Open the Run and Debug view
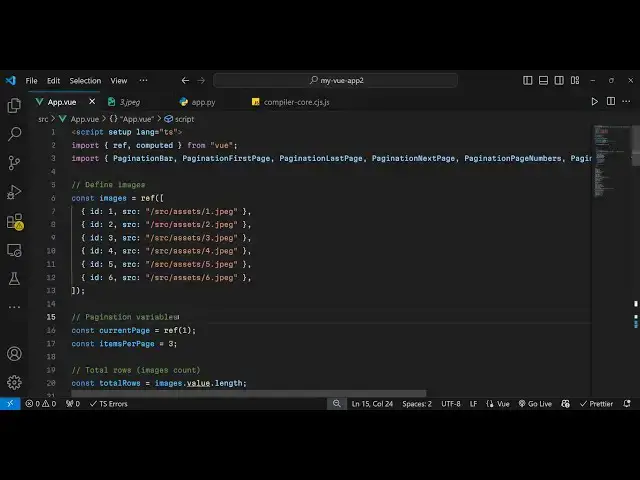 tap(14, 192)
